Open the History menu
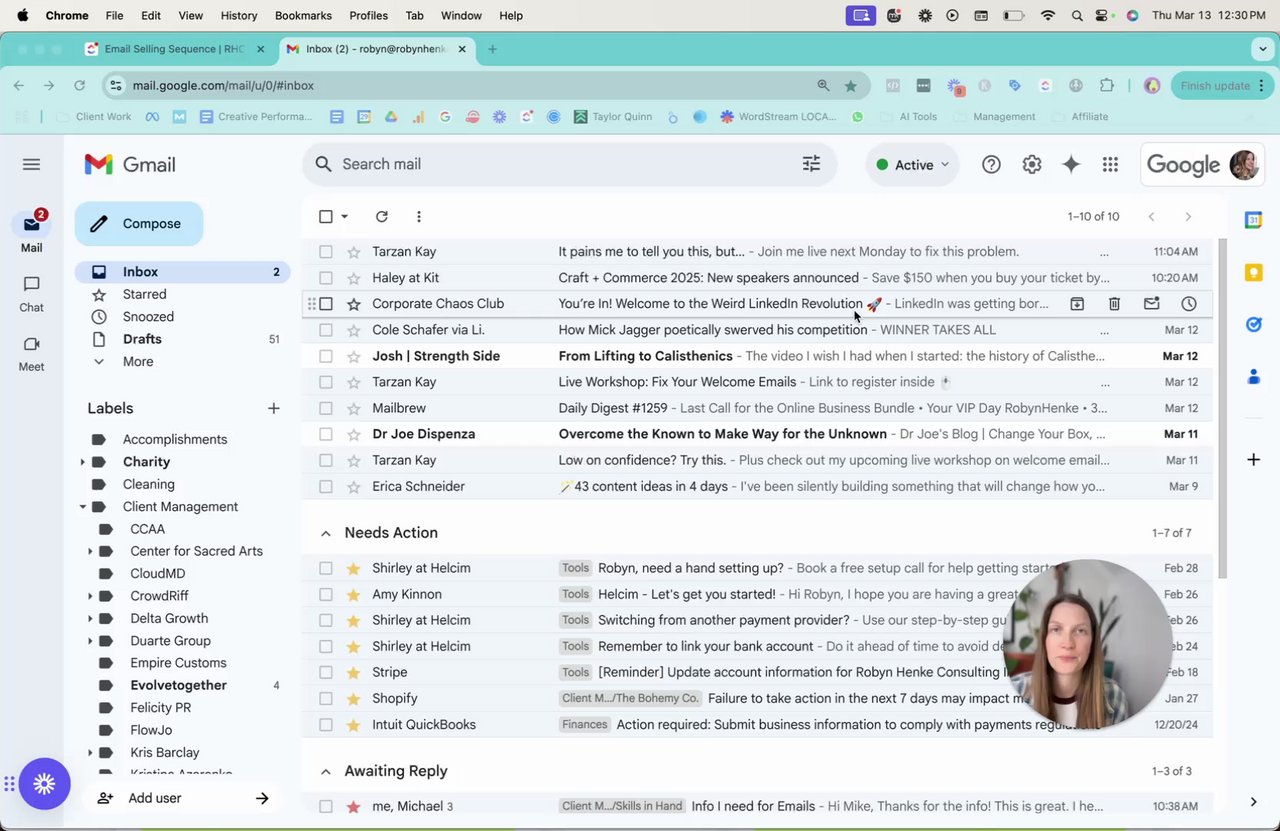 (238, 16)
